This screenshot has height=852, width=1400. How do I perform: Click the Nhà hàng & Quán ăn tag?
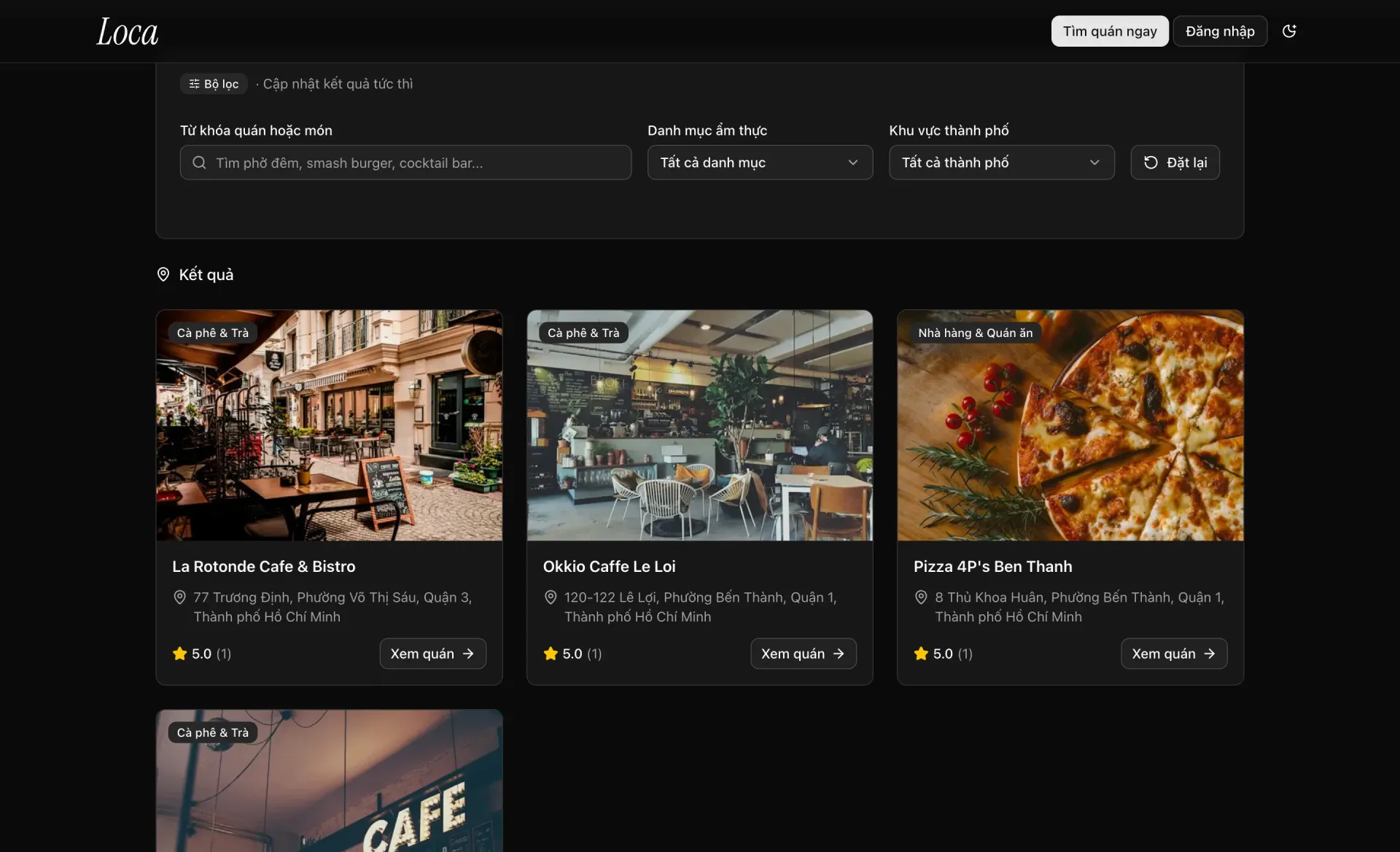[x=976, y=333]
